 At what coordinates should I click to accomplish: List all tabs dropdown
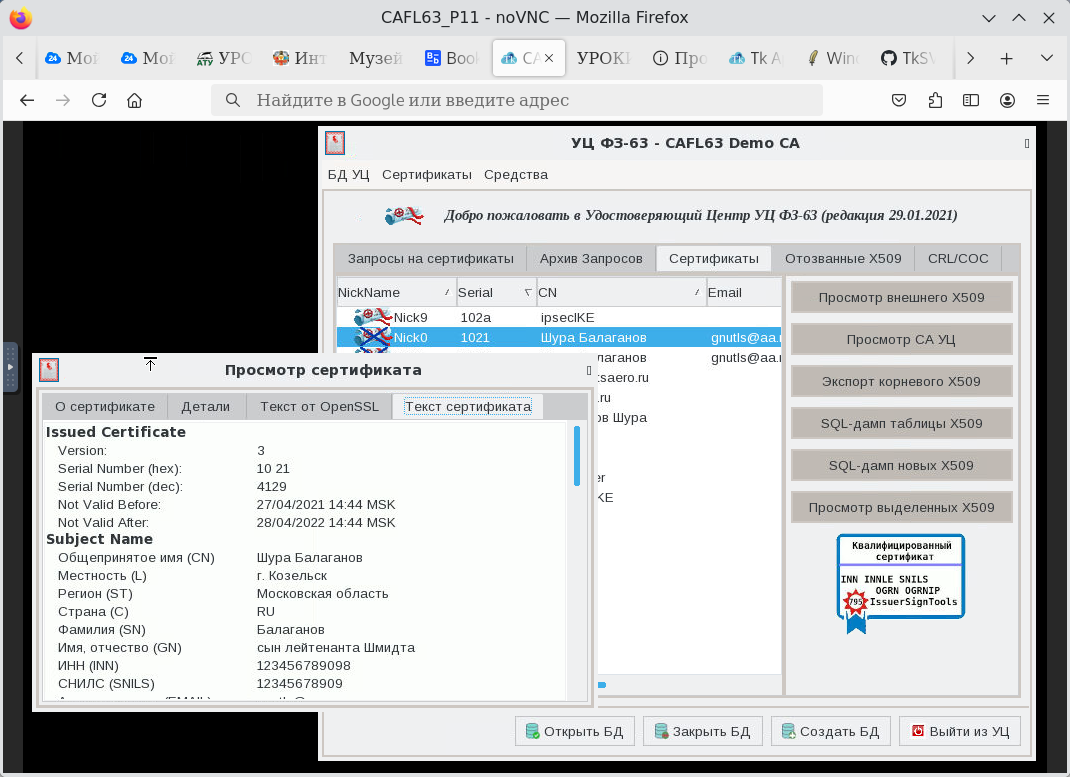tap(1047, 59)
